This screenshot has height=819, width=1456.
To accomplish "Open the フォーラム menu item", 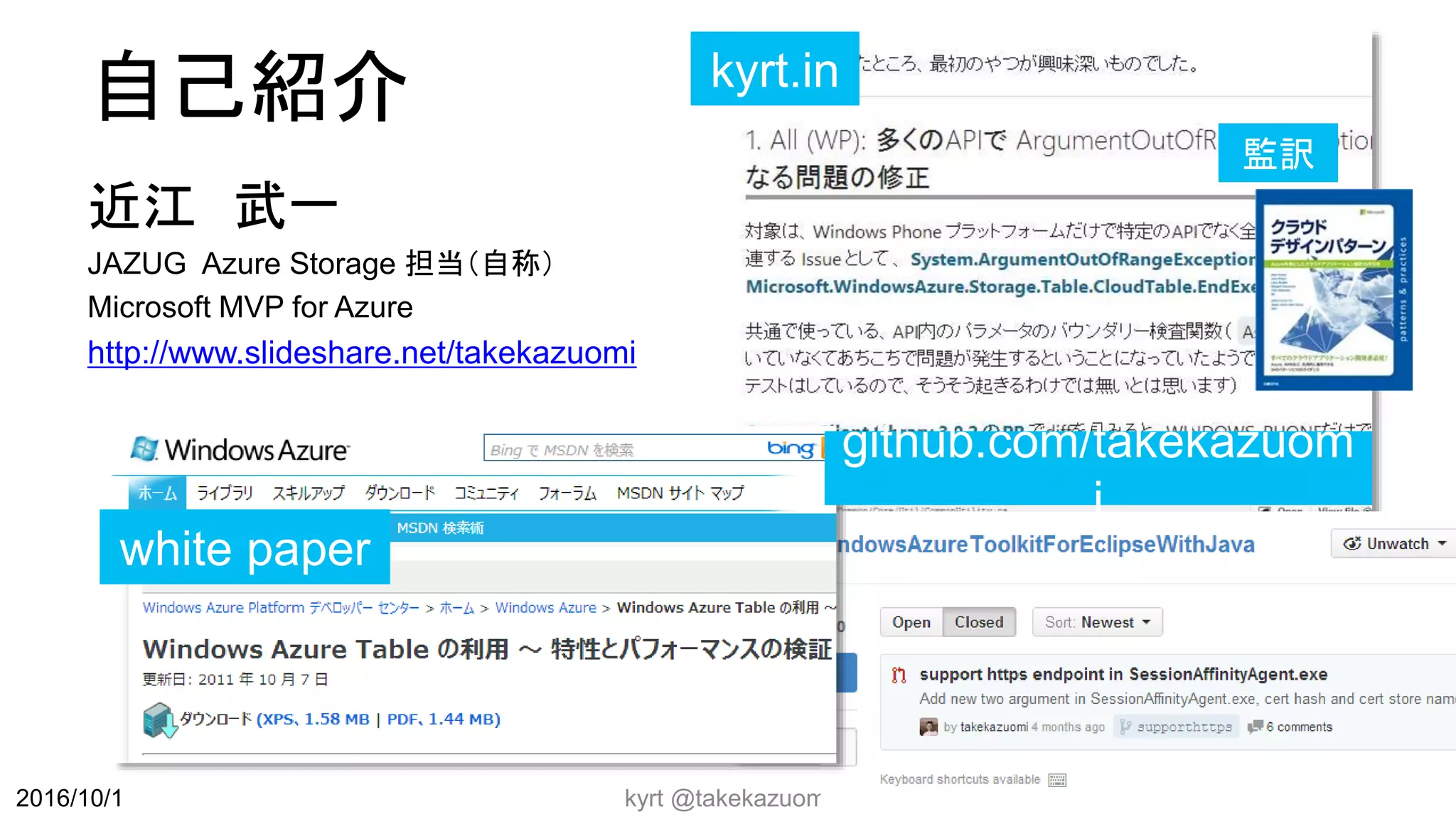I will (x=567, y=493).
